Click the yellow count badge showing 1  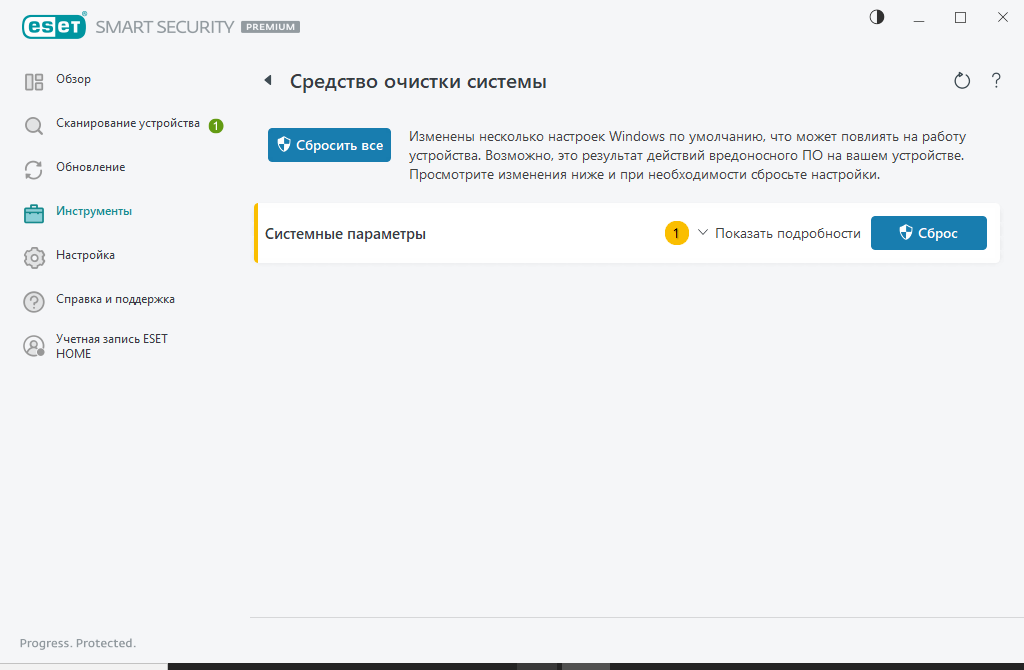[677, 233]
